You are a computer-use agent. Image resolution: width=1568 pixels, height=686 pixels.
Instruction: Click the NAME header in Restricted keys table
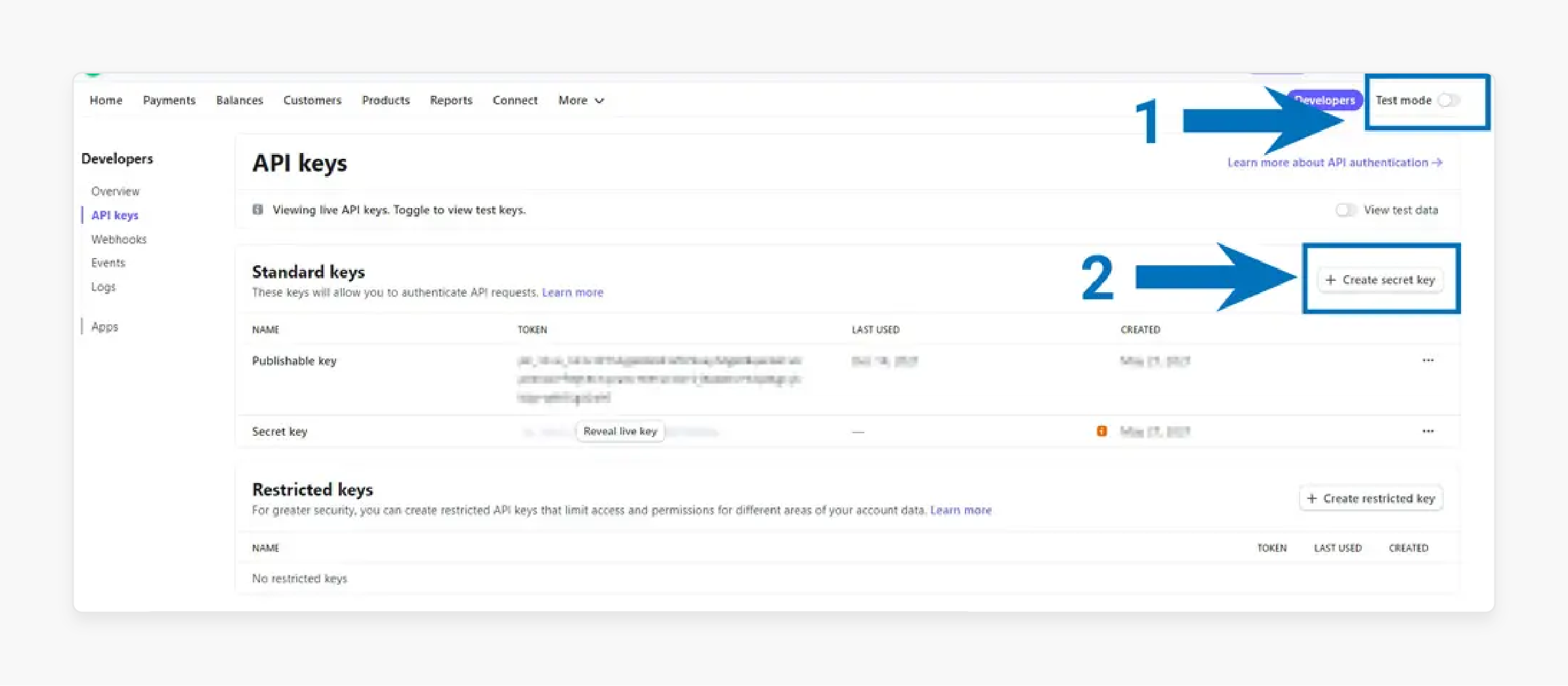click(x=265, y=548)
